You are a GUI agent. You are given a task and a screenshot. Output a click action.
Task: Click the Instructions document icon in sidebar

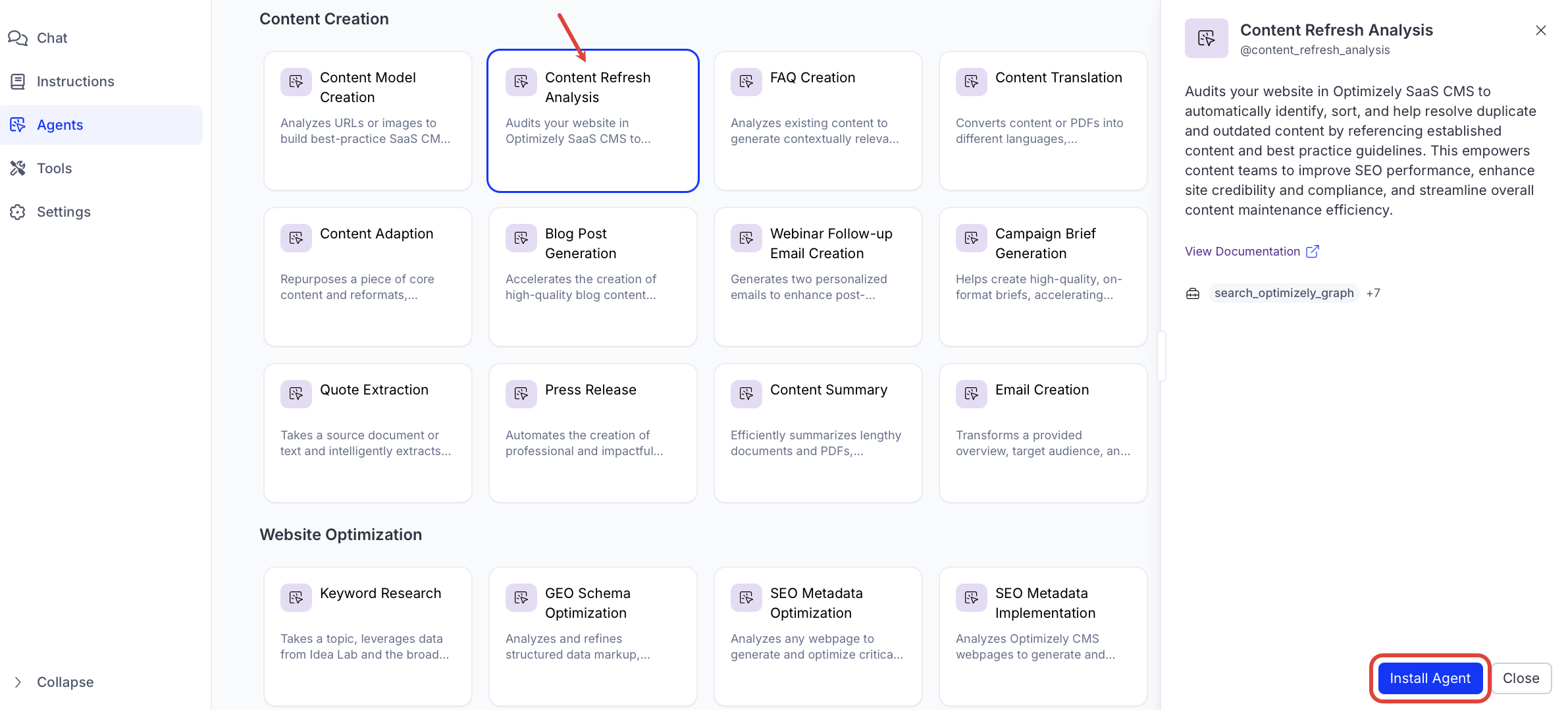click(18, 82)
